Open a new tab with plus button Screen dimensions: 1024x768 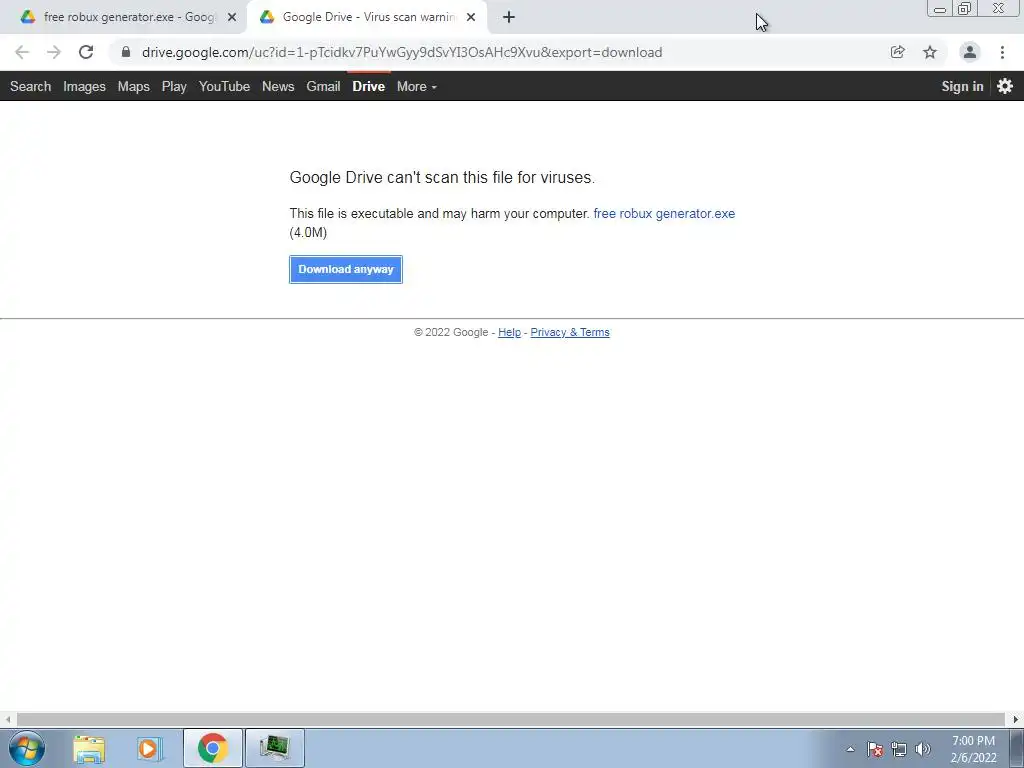tap(509, 17)
